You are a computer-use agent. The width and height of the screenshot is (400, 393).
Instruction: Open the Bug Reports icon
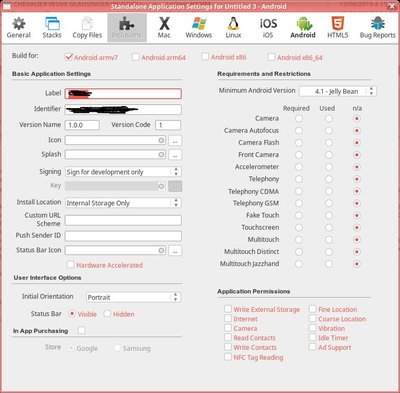[x=378, y=24]
